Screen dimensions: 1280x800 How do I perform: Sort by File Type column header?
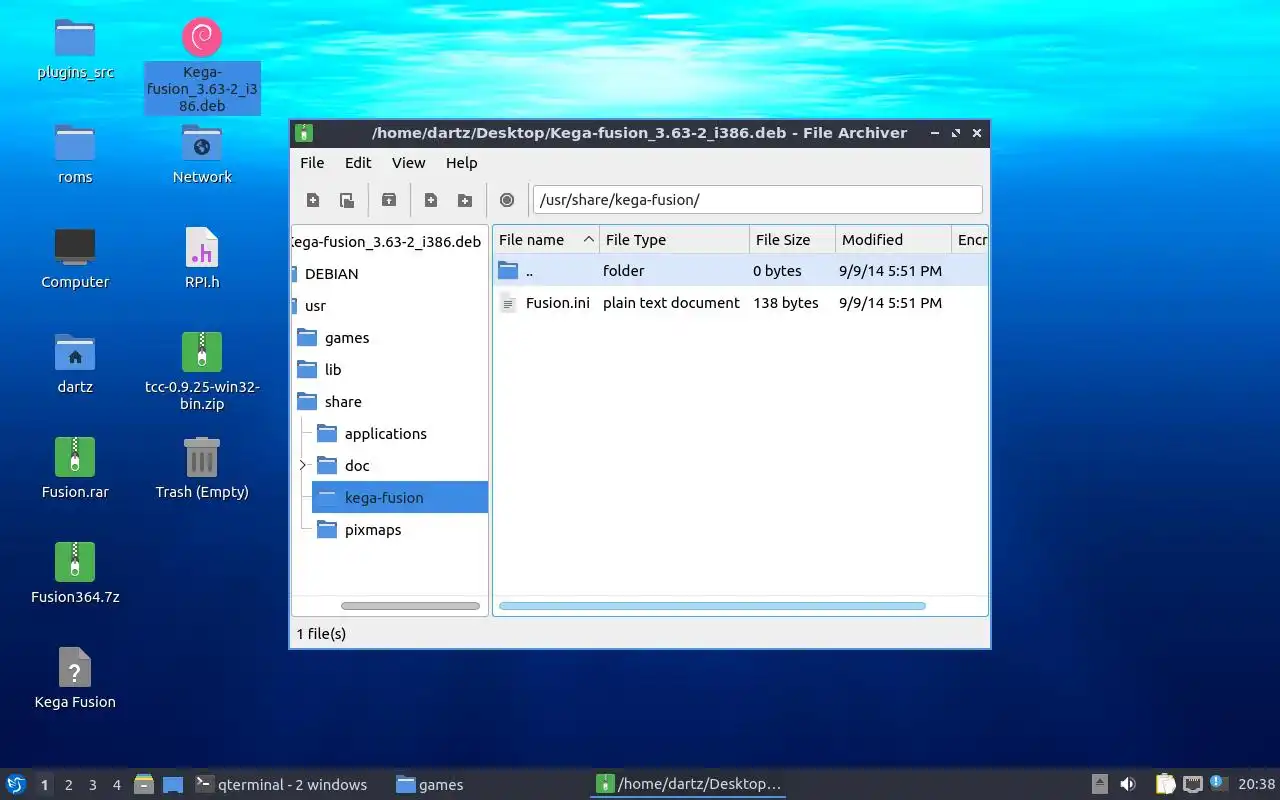(674, 240)
